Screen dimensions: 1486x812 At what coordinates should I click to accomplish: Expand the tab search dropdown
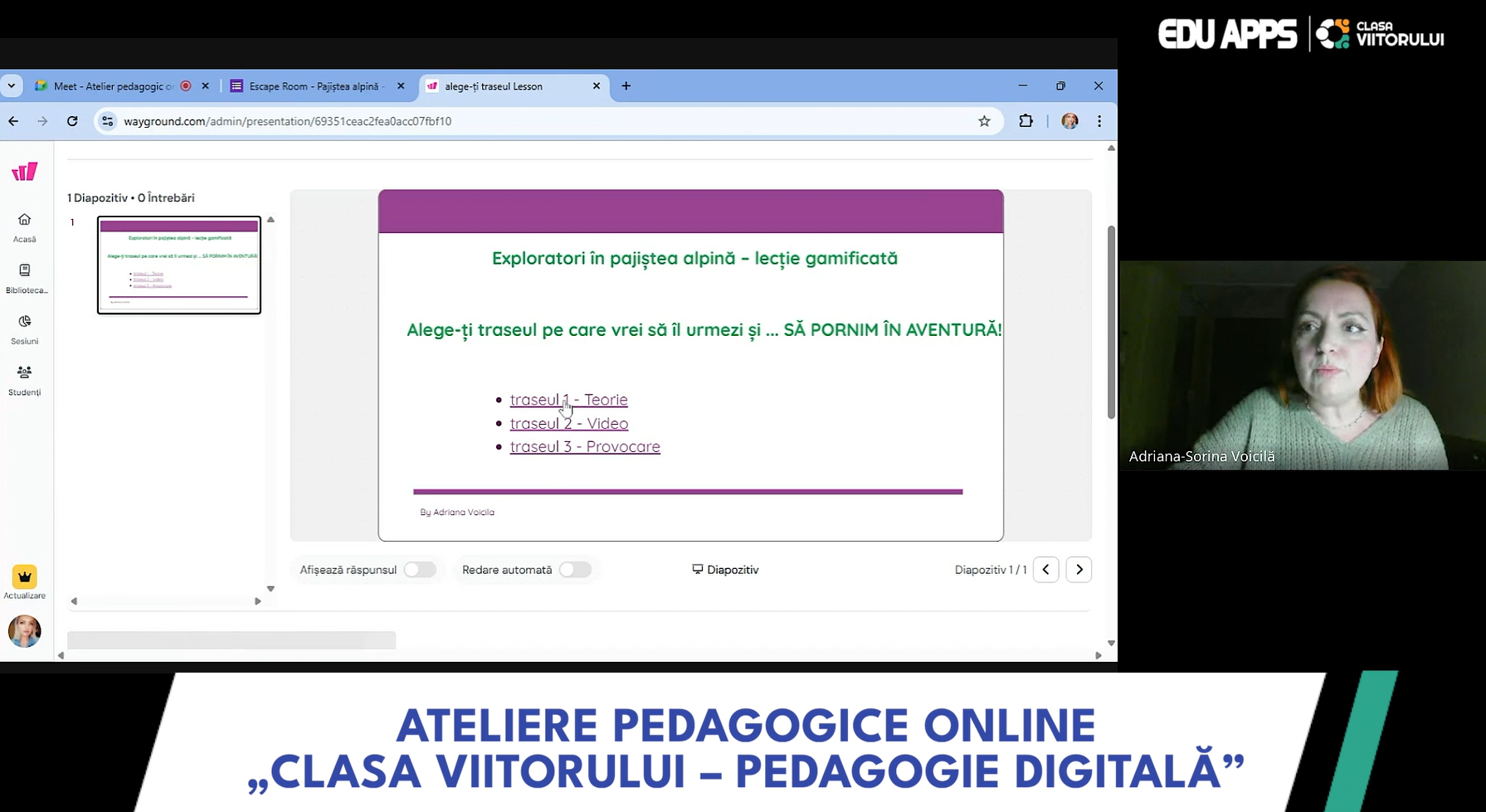[x=12, y=86]
